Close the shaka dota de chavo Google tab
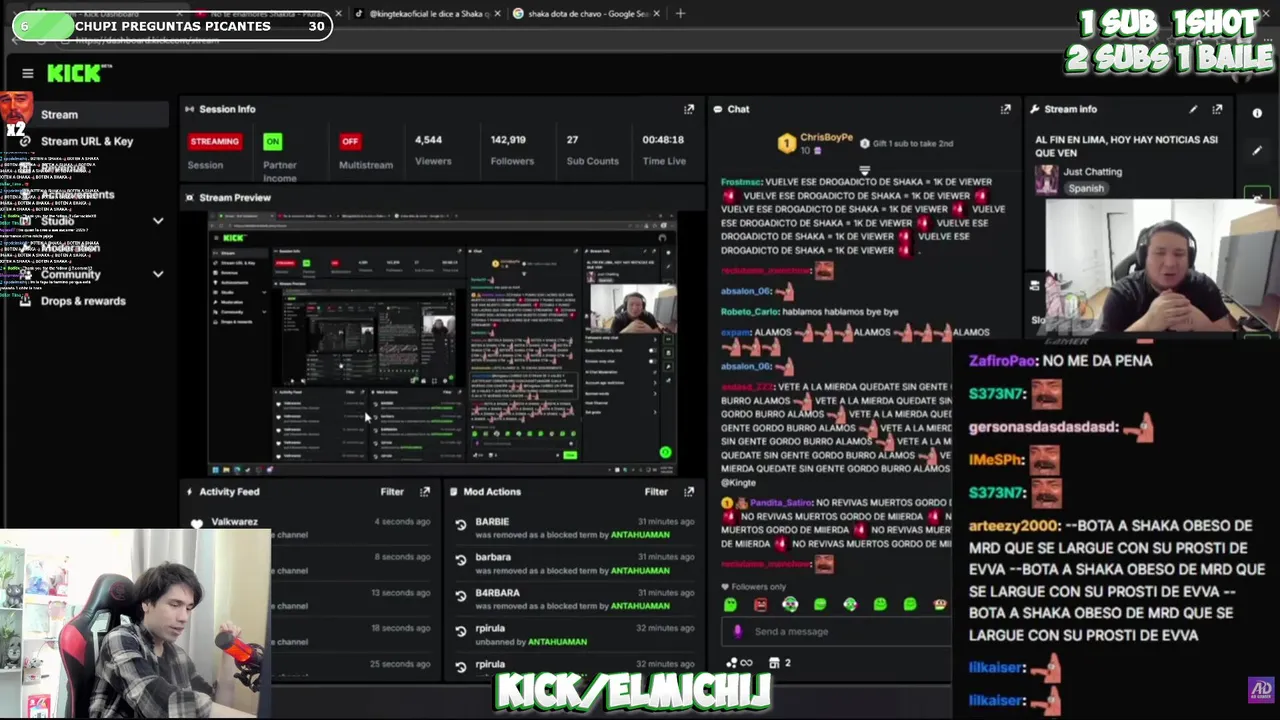1280x720 pixels. (657, 14)
